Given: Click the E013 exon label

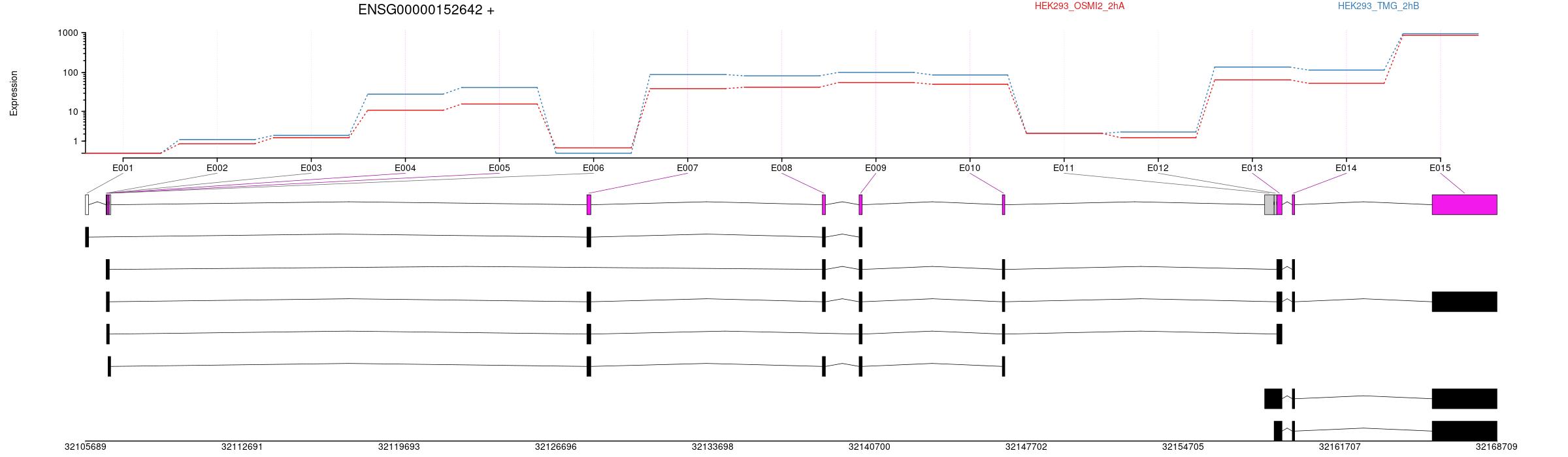Looking at the screenshot, I should pyautogui.click(x=1252, y=168).
